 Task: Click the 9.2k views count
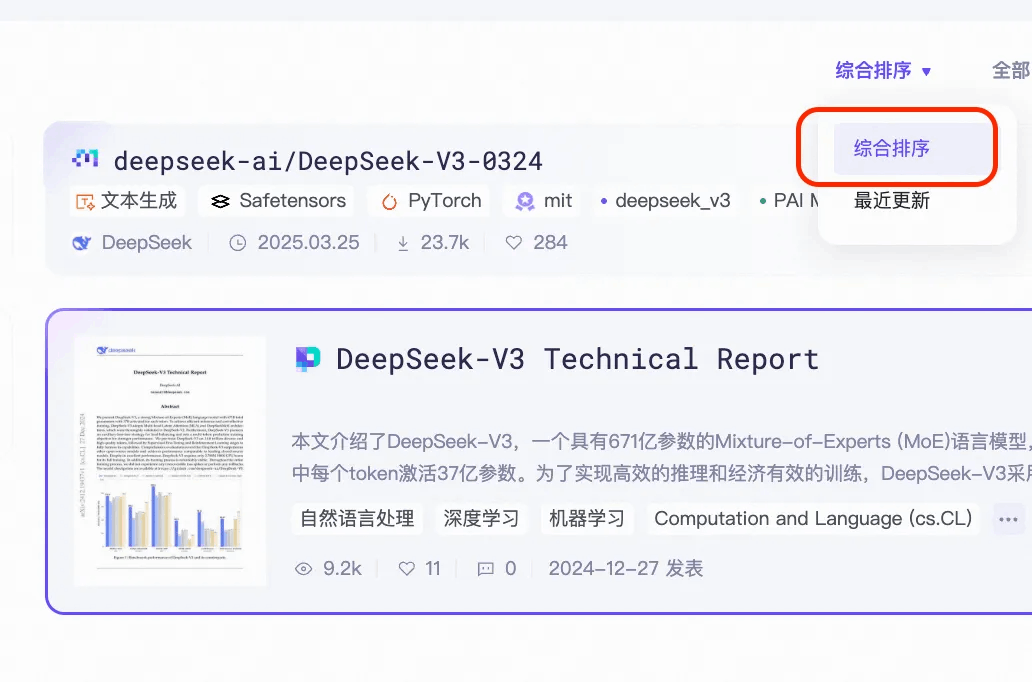click(x=342, y=568)
